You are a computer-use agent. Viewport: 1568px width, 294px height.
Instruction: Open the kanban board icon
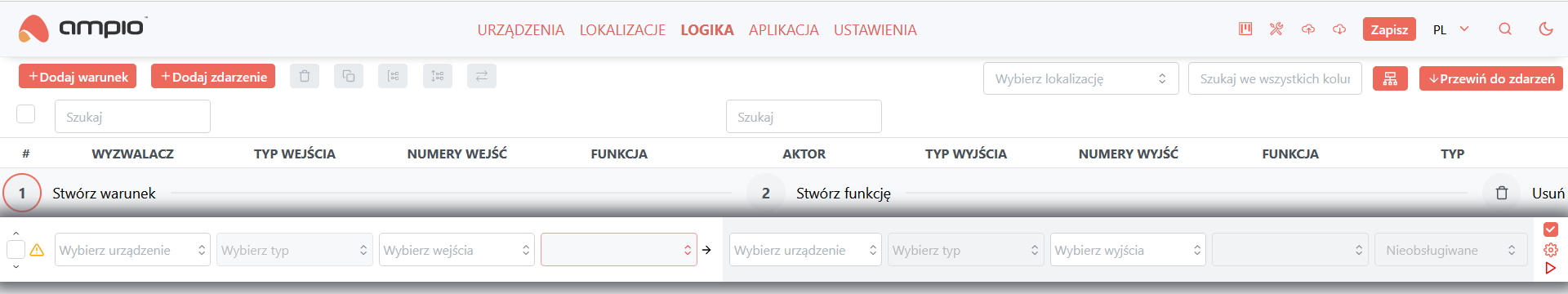tap(1245, 29)
